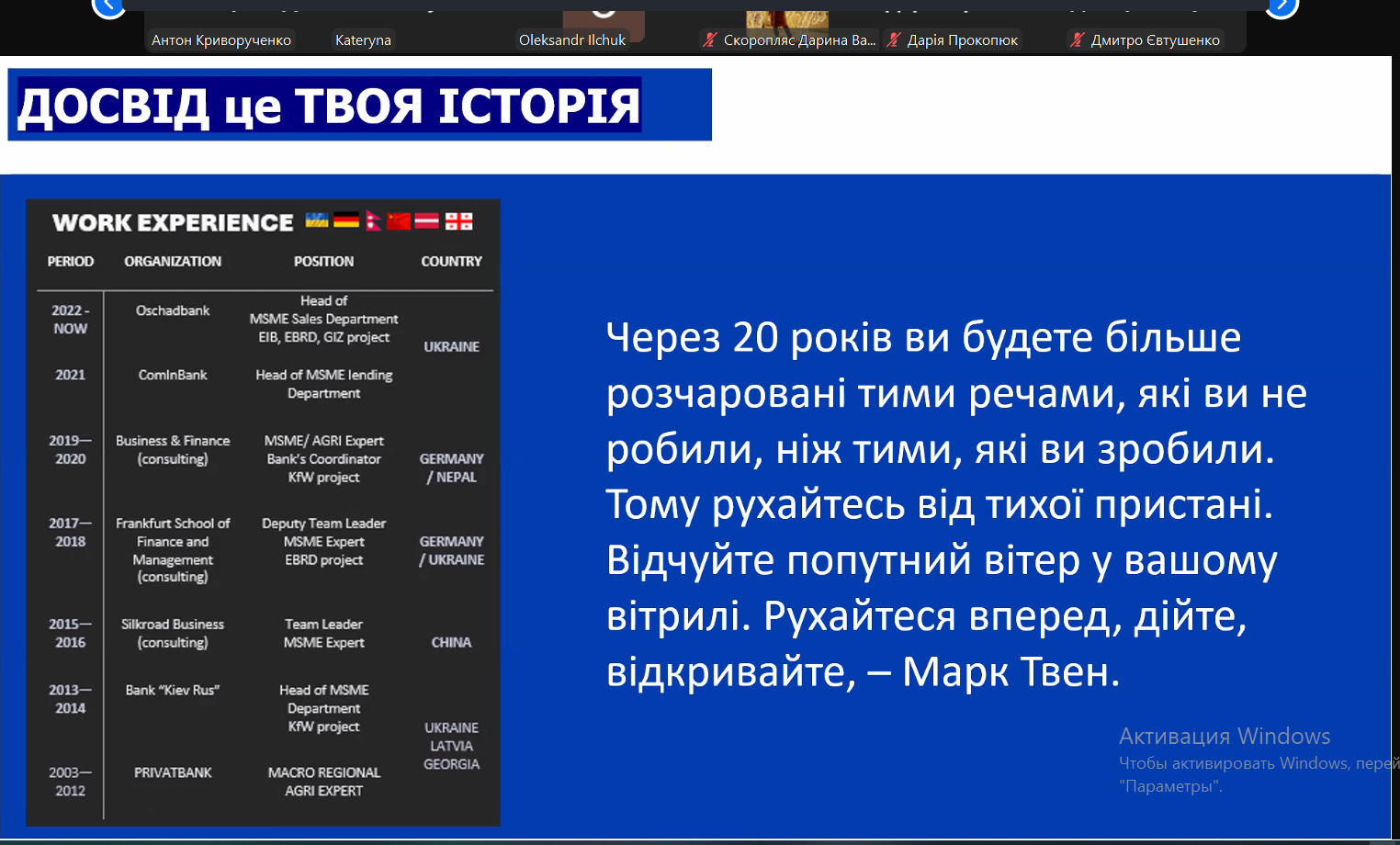Select Дарія Прокопюк participant name label

point(962,40)
